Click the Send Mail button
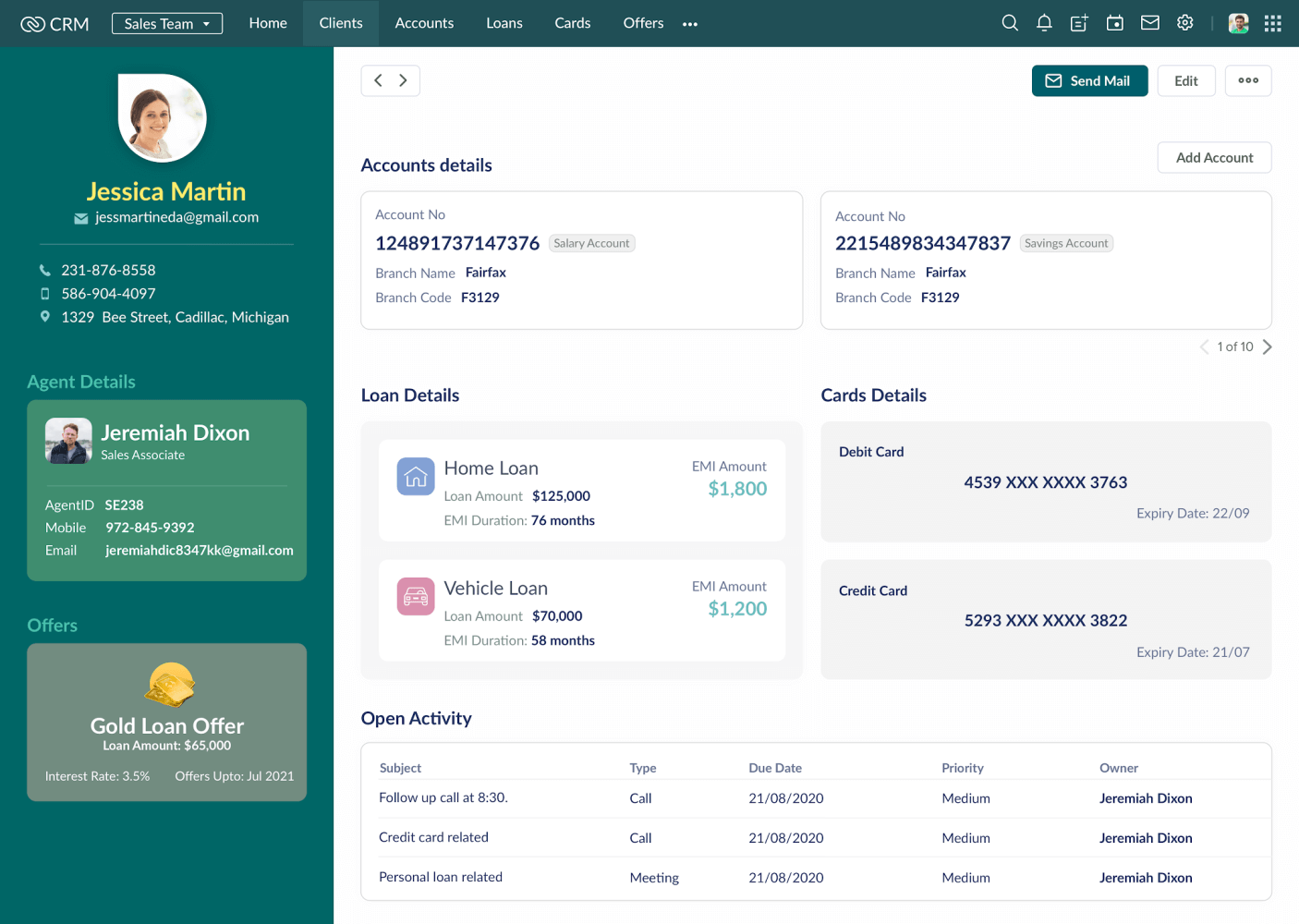 click(1090, 80)
